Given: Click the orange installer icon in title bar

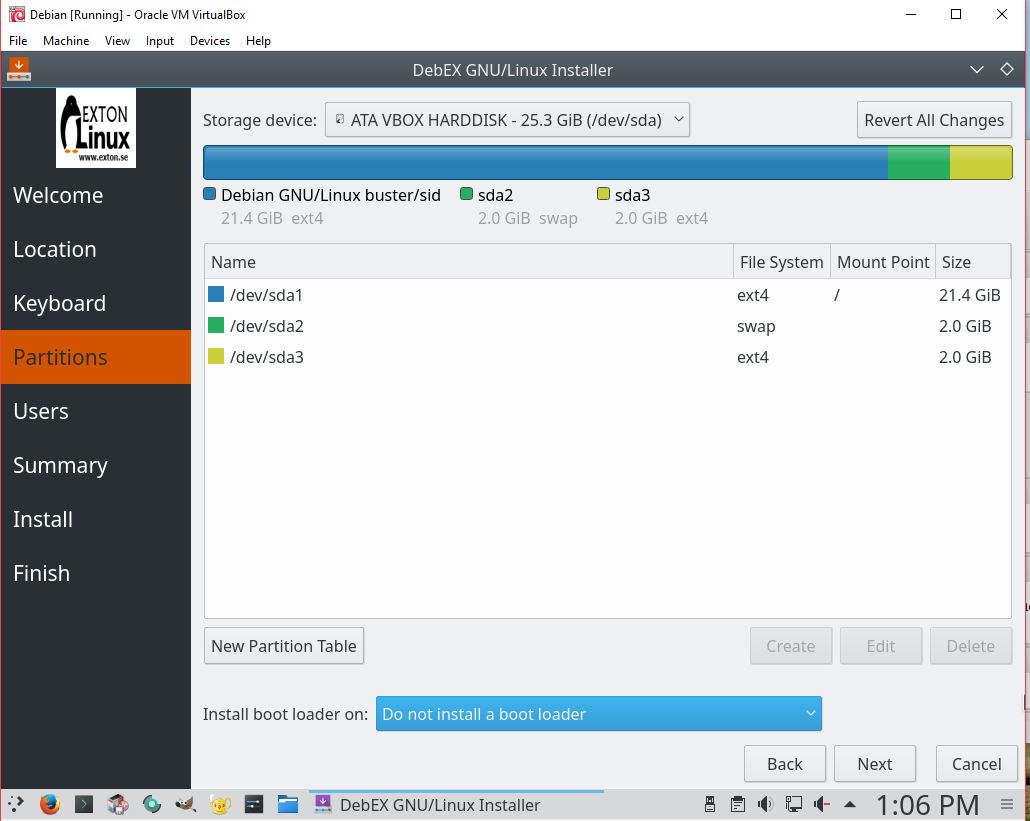Looking at the screenshot, I should [x=18, y=70].
